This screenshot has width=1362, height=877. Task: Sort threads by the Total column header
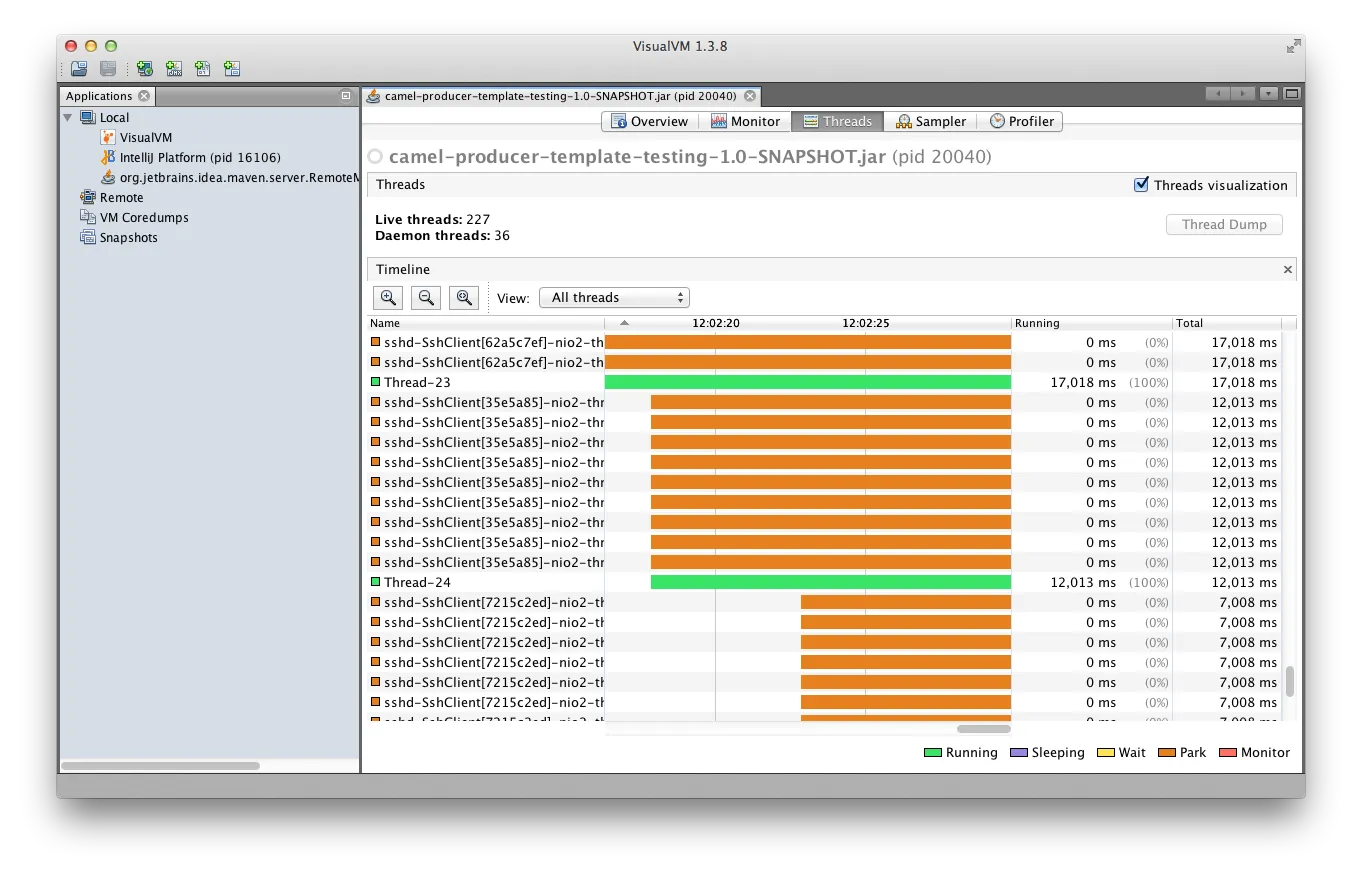coord(1227,323)
